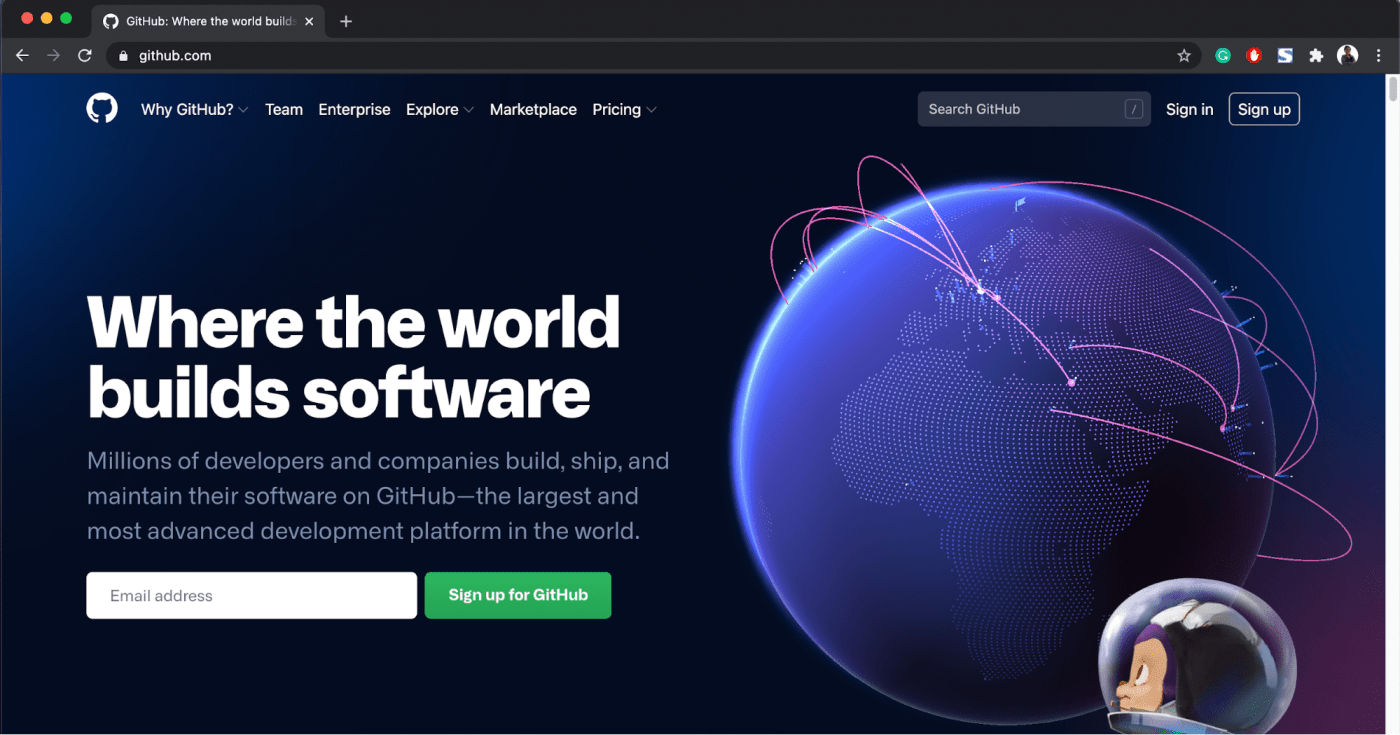Open Chrome three-dot menu

1379,56
